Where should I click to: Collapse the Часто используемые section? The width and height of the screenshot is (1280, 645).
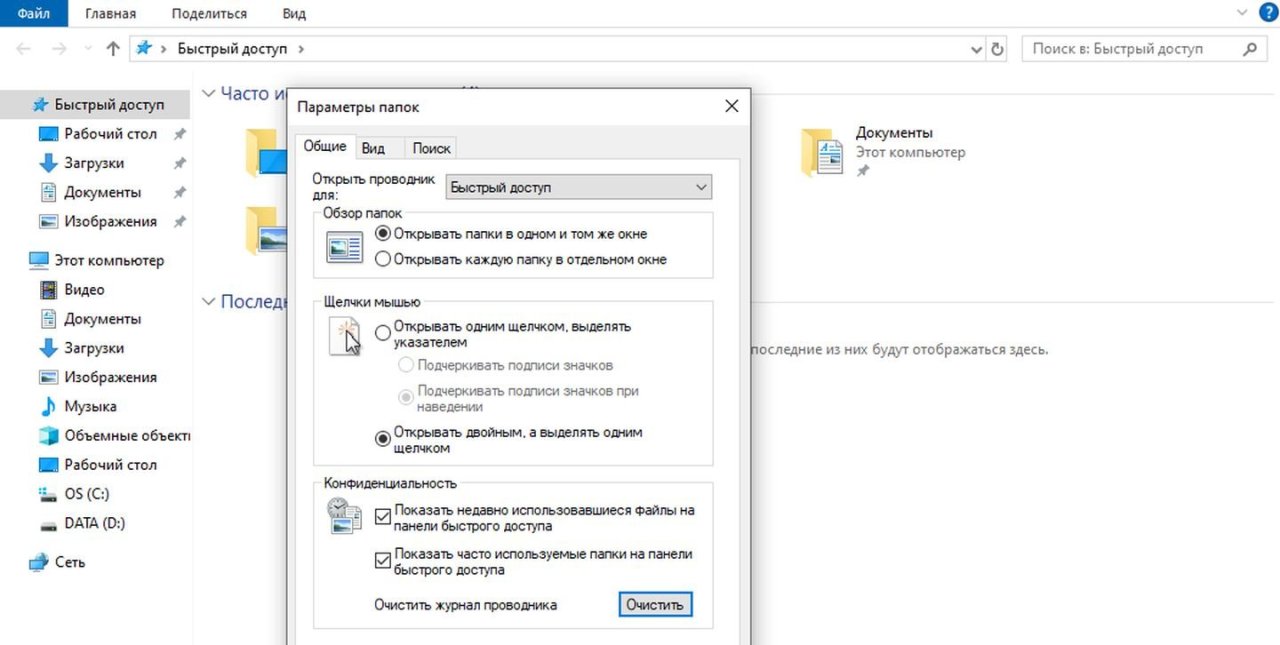click(x=209, y=92)
